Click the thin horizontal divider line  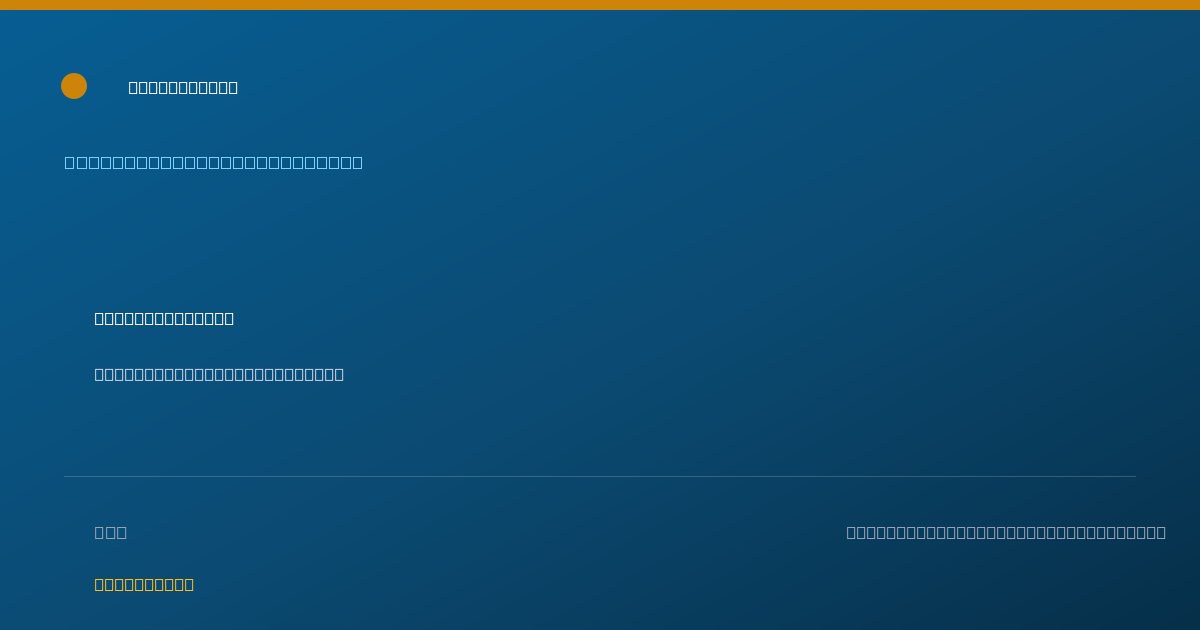[x=600, y=476]
